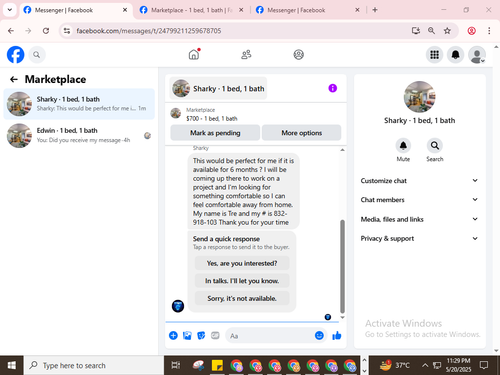
Task: Open the Notifications bell in header
Action: tap(455, 55)
